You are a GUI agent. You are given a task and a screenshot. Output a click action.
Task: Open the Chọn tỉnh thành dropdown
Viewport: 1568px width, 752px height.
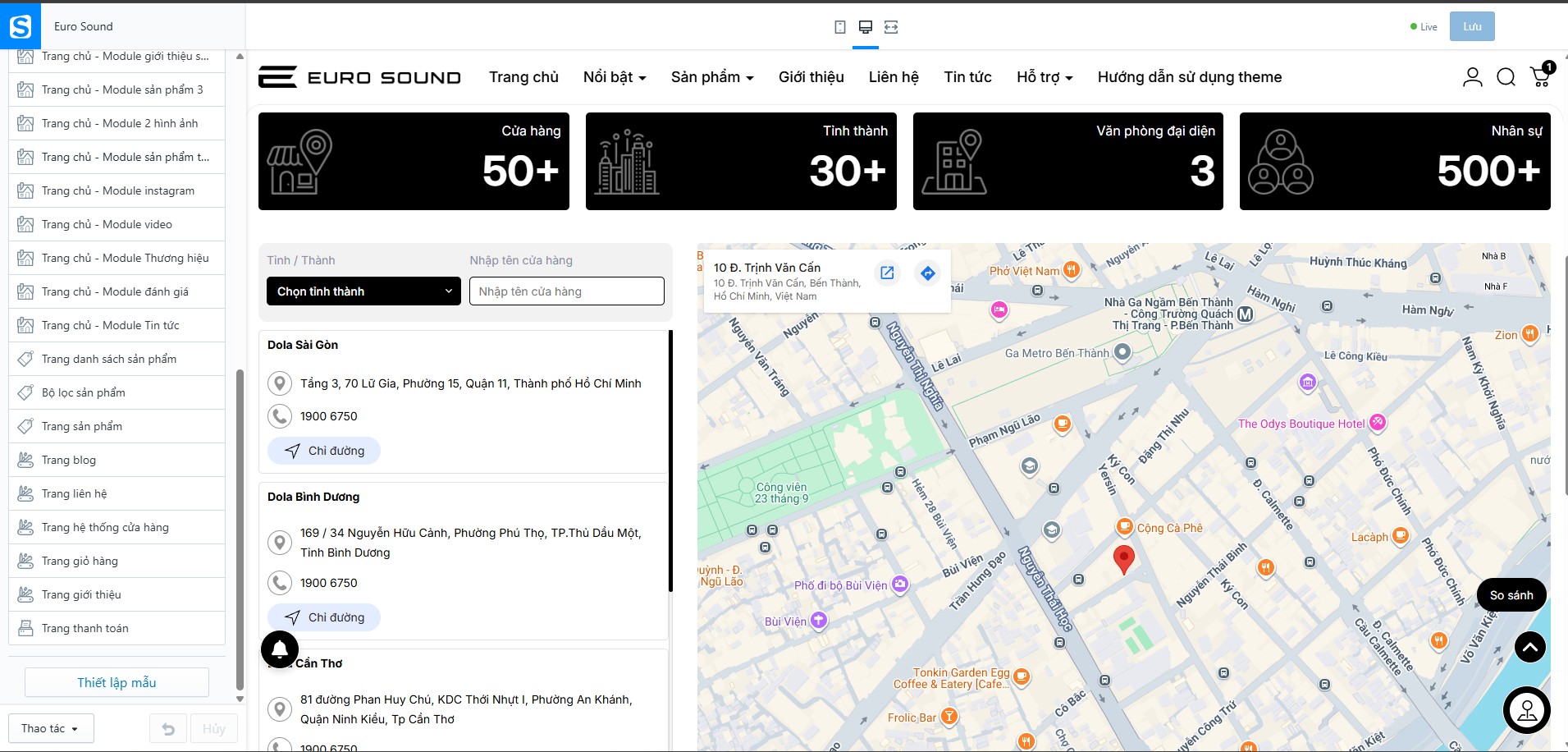coord(363,291)
